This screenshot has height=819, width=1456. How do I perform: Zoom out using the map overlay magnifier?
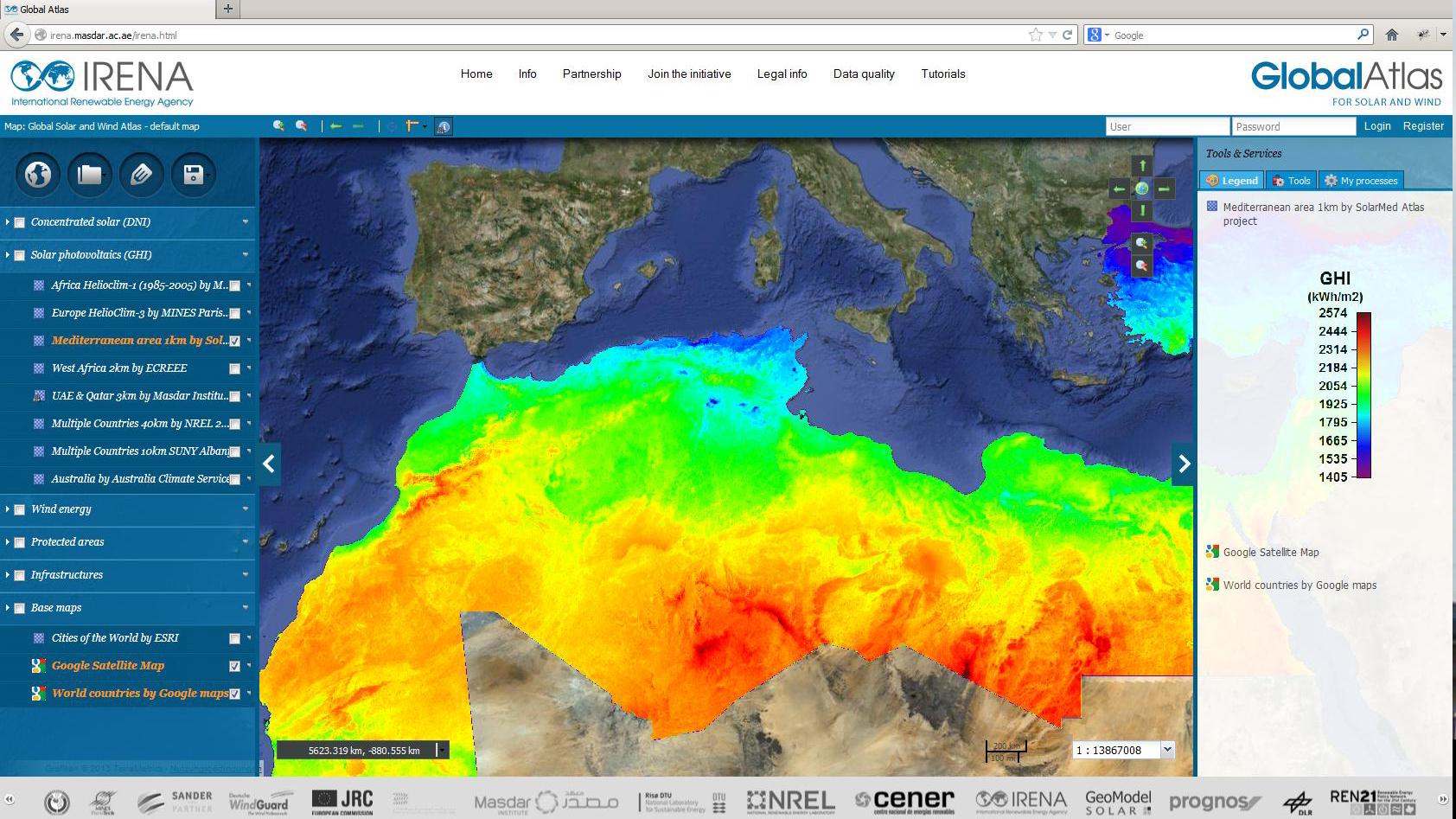1142,266
